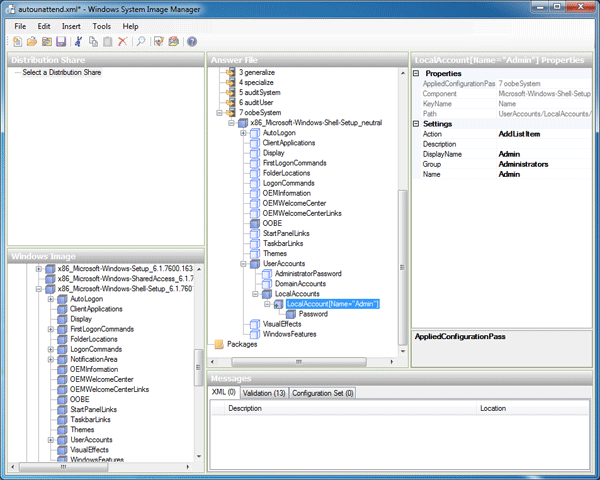Select Password item under LocalAccount

(312, 314)
